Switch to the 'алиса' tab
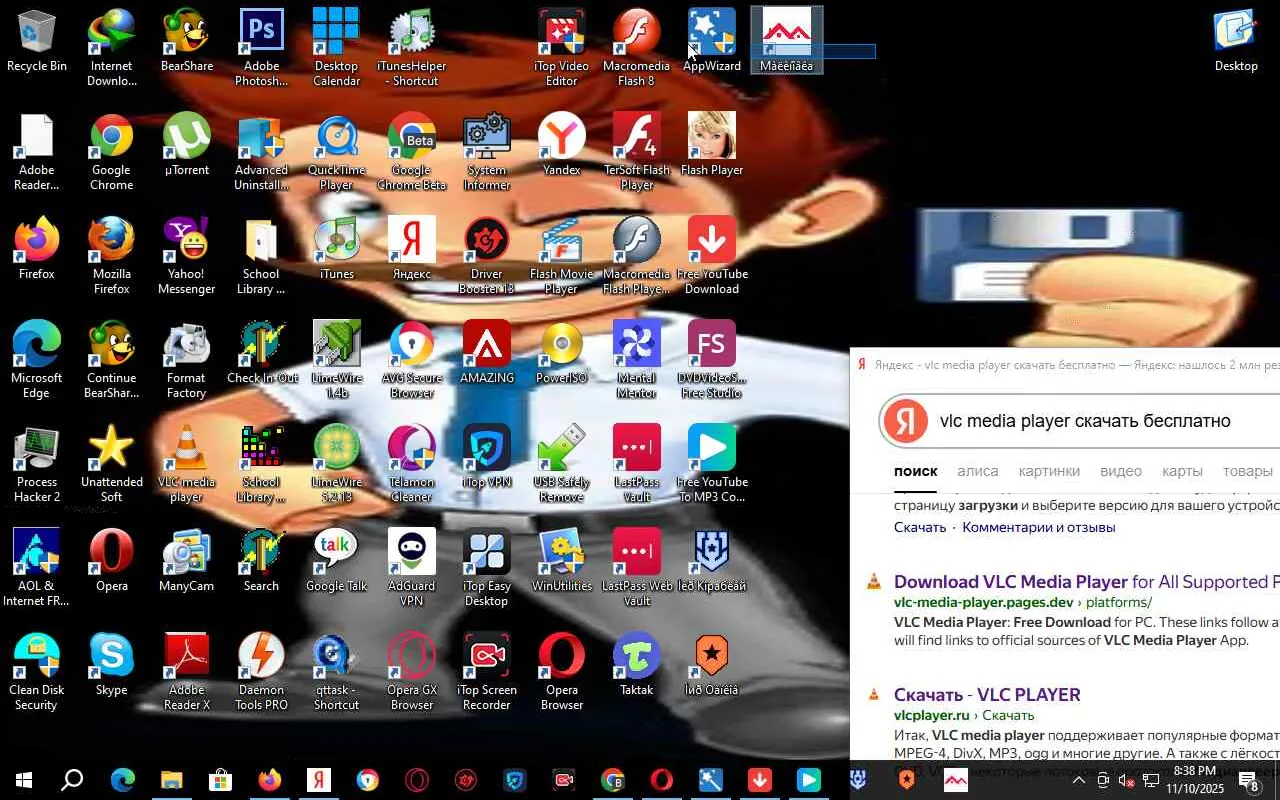The height and width of the screenshot is (800, 1280). pos(978,471)
